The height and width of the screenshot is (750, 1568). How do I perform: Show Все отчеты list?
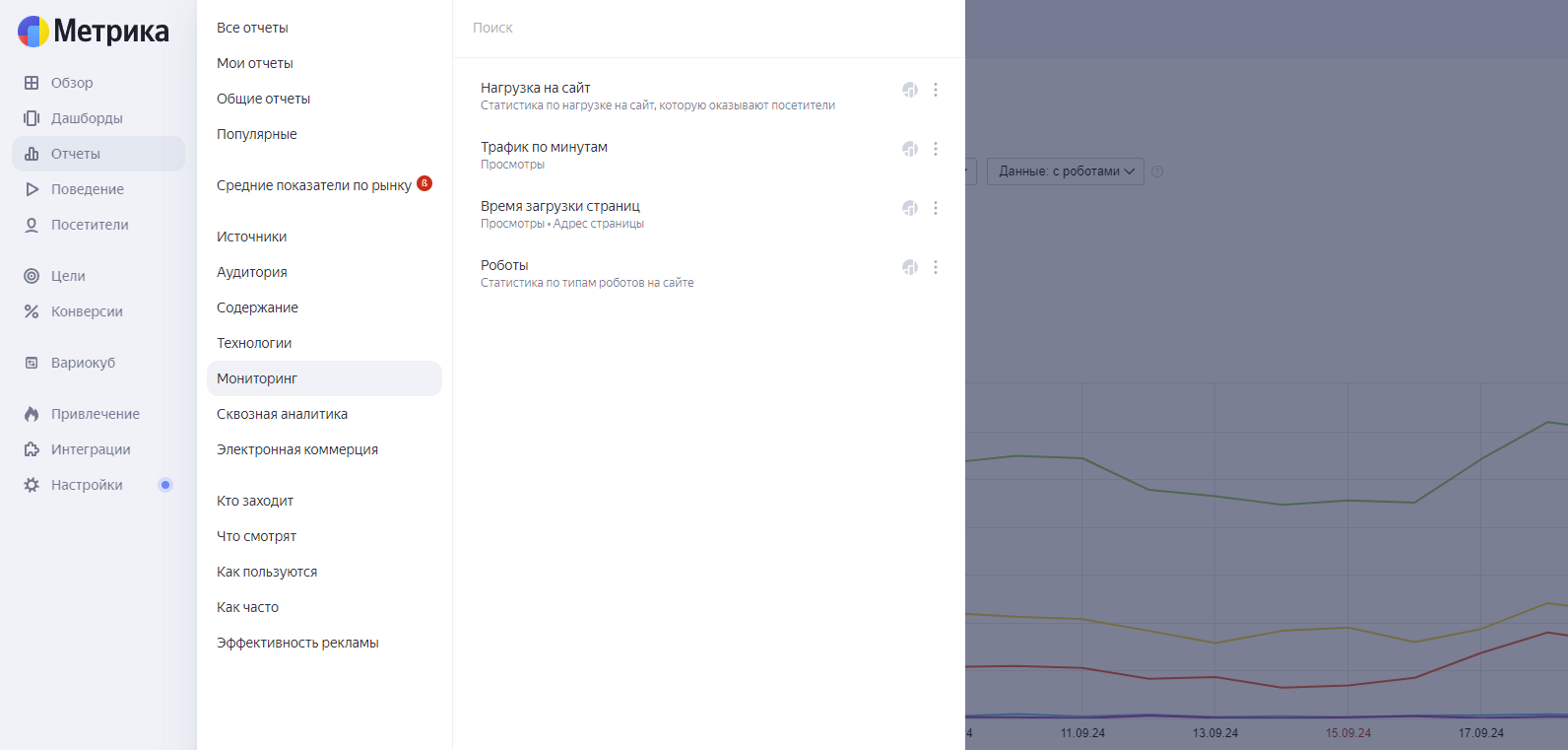click(x=252, y=28)
